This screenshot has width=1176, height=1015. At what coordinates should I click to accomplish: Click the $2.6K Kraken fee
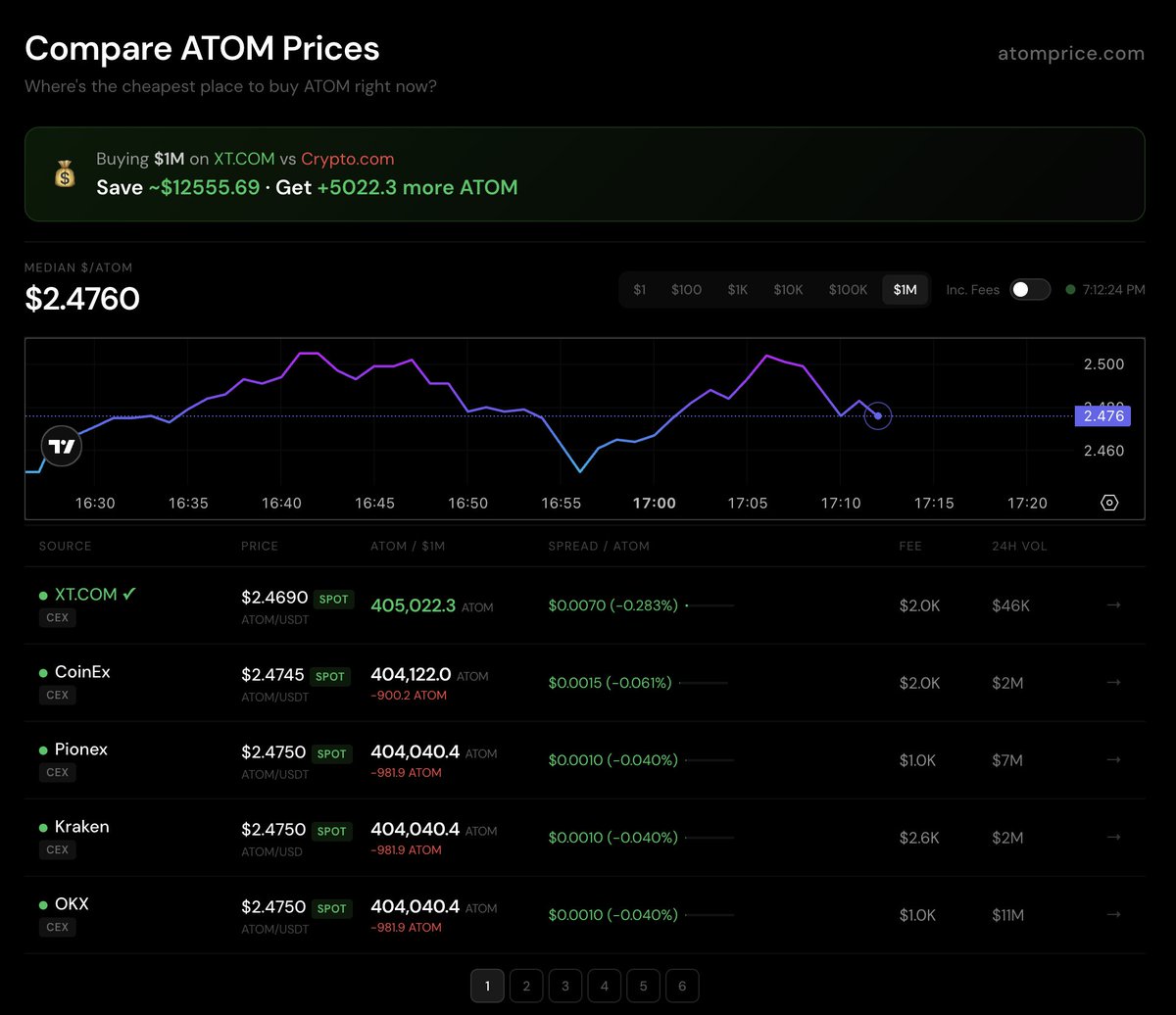point(919,838)
